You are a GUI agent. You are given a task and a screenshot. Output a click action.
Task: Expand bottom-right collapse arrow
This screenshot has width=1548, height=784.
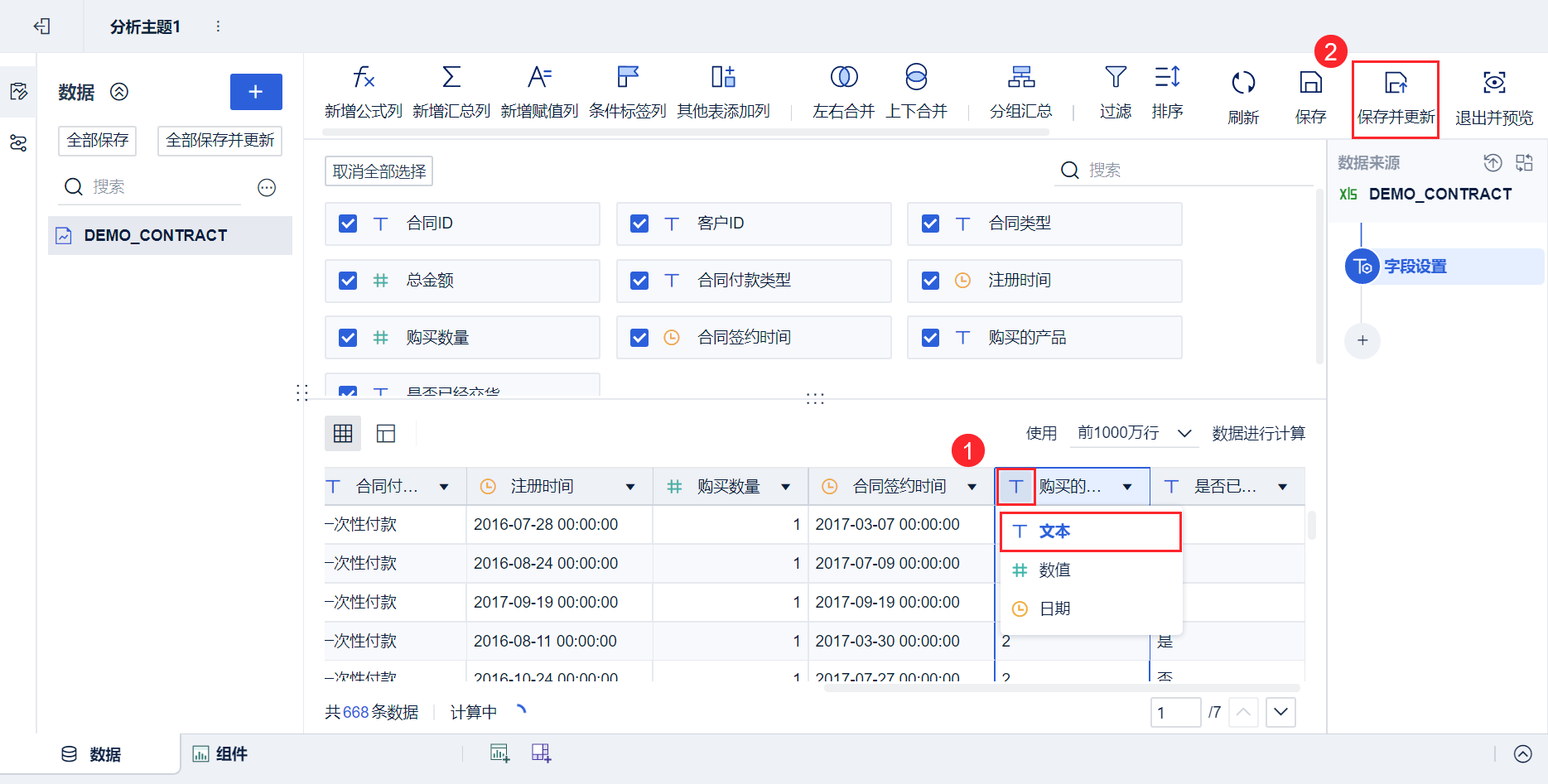tap(1522, 753)
